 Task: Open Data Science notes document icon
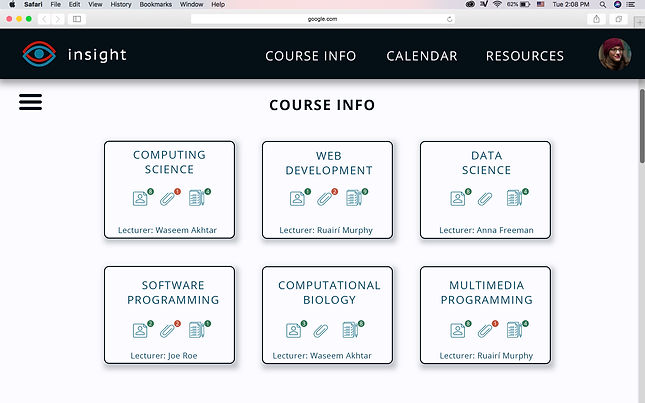coord(514,198)
